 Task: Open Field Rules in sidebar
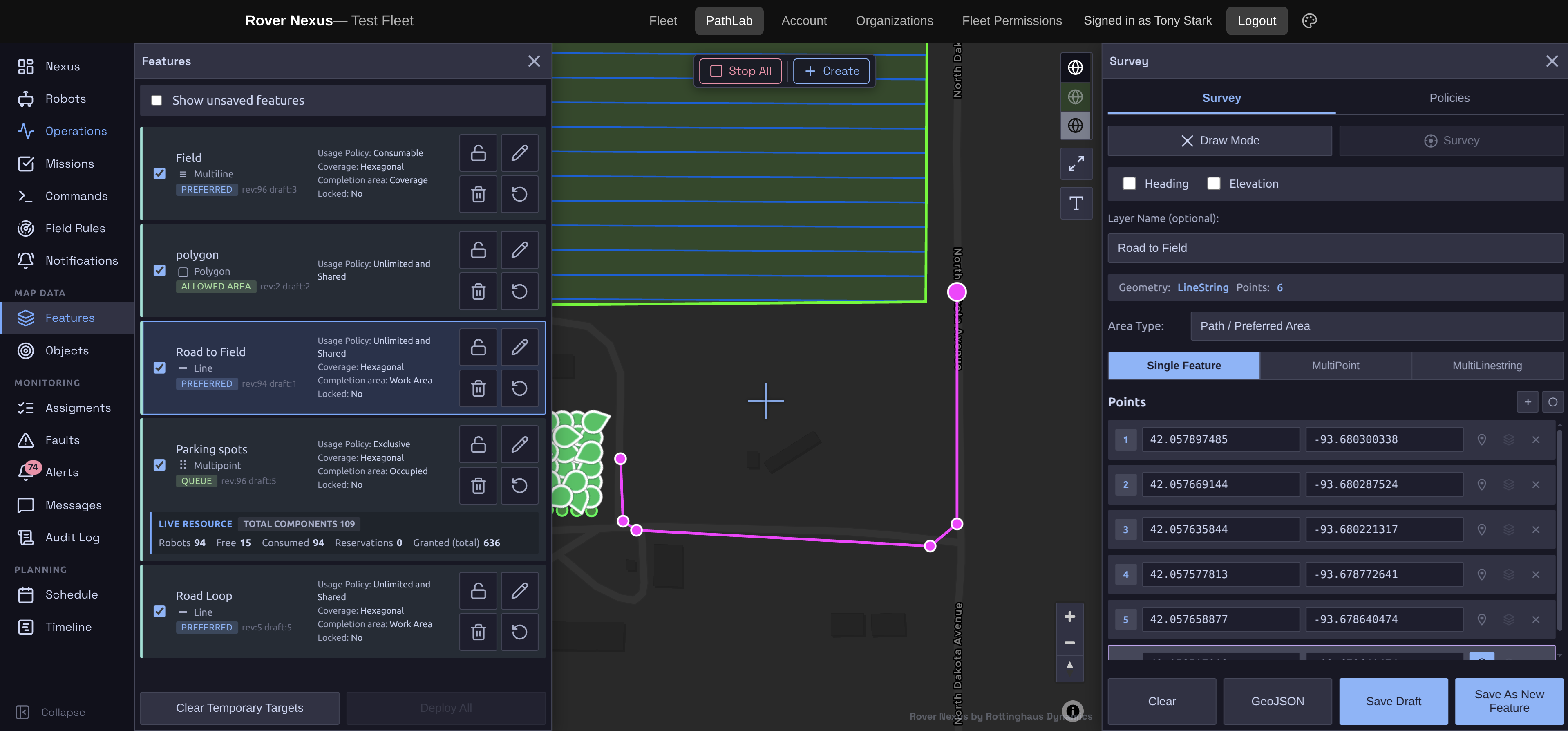(x=67, y=229)
